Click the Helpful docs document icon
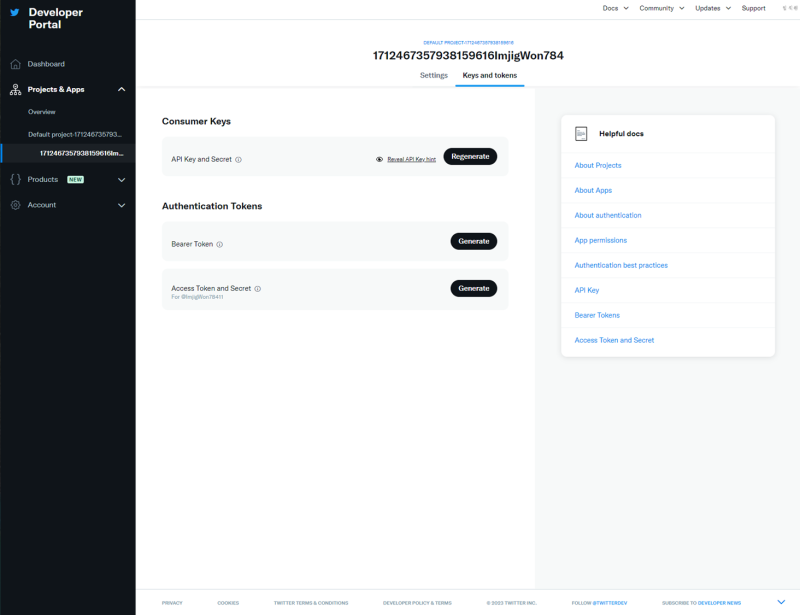Viewport: 800px width, 615px height. pyautogui.click(x=581, y=134)
